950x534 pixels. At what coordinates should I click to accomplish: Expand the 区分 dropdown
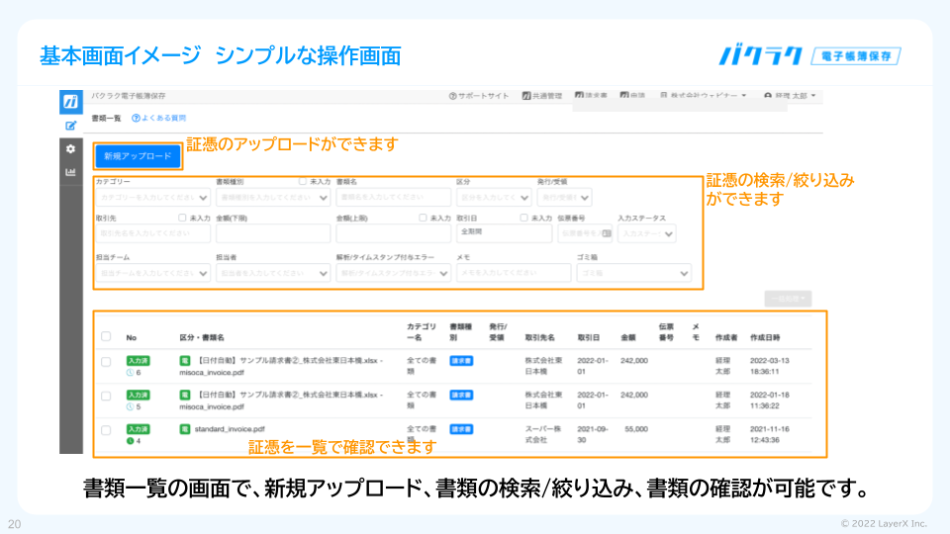pyautogui.click(x=494, y=198)
